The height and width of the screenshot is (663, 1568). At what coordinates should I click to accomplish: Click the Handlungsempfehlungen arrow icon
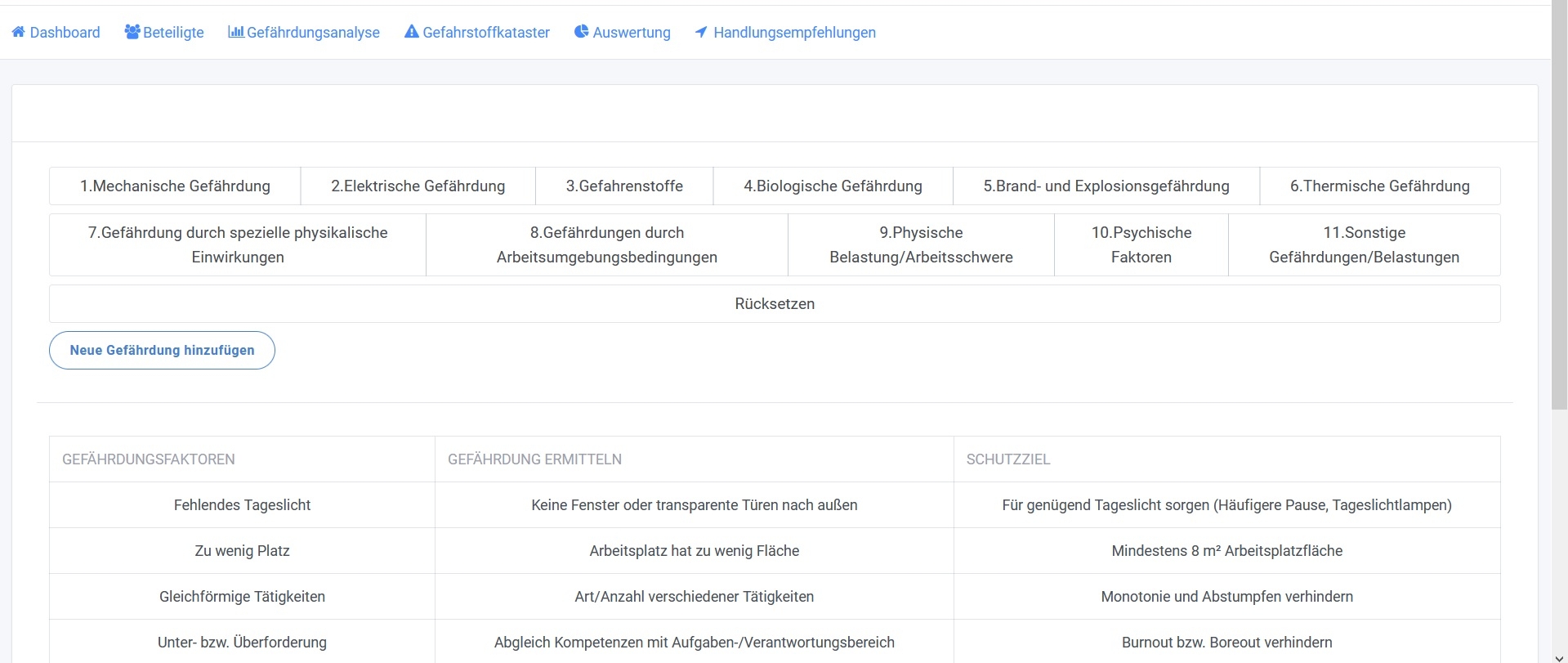tap(701, 32)
